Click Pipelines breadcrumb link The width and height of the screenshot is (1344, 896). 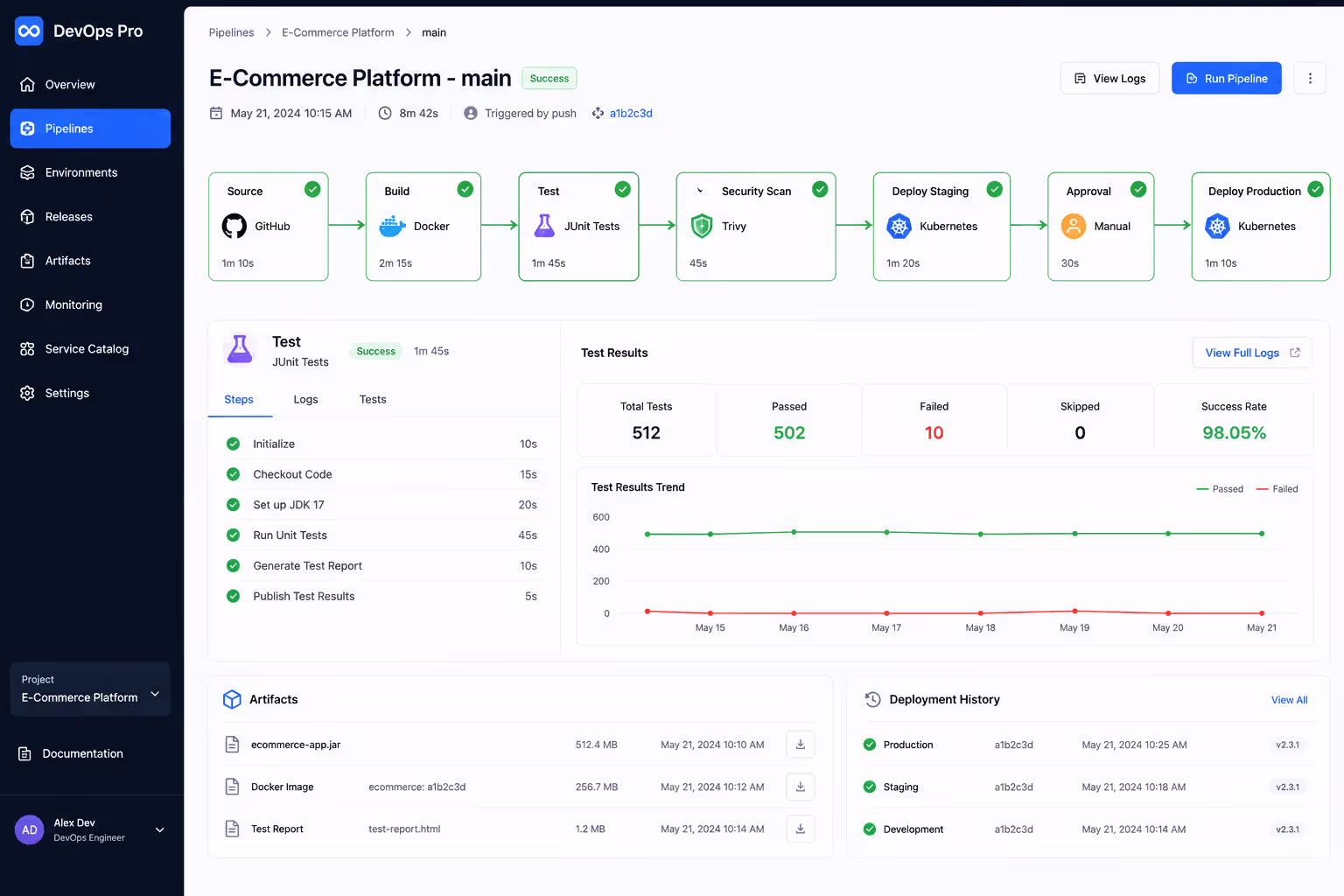(x=231, y=32)
